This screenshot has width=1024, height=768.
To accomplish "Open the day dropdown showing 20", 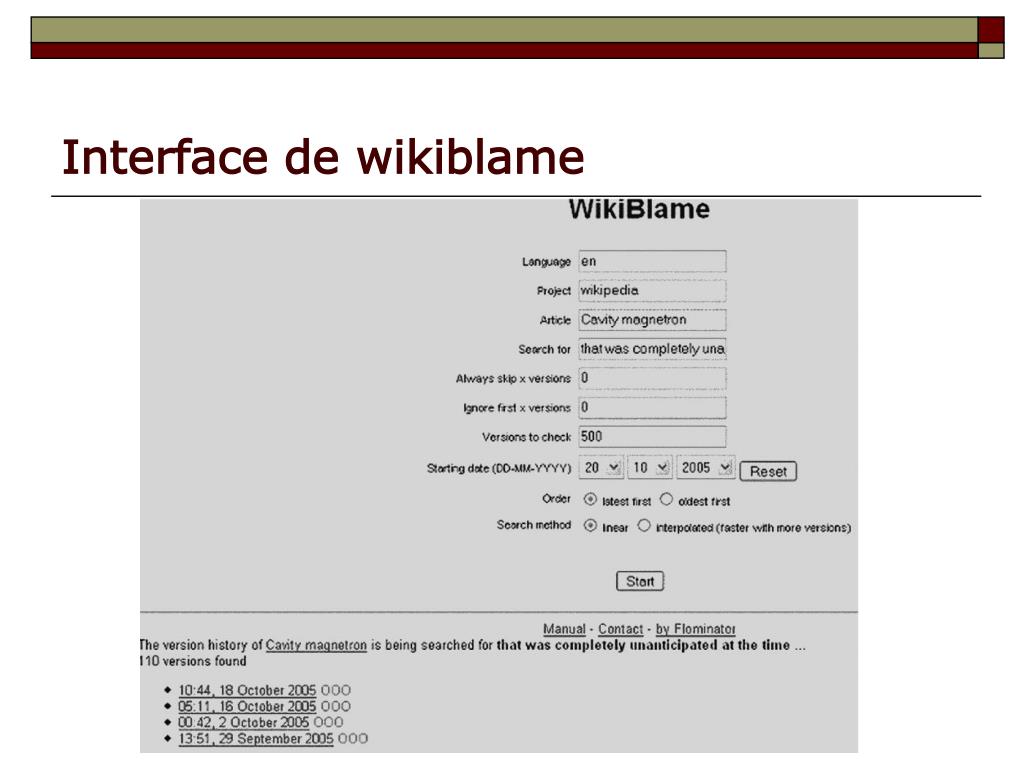I will click(x=601, y=468).
